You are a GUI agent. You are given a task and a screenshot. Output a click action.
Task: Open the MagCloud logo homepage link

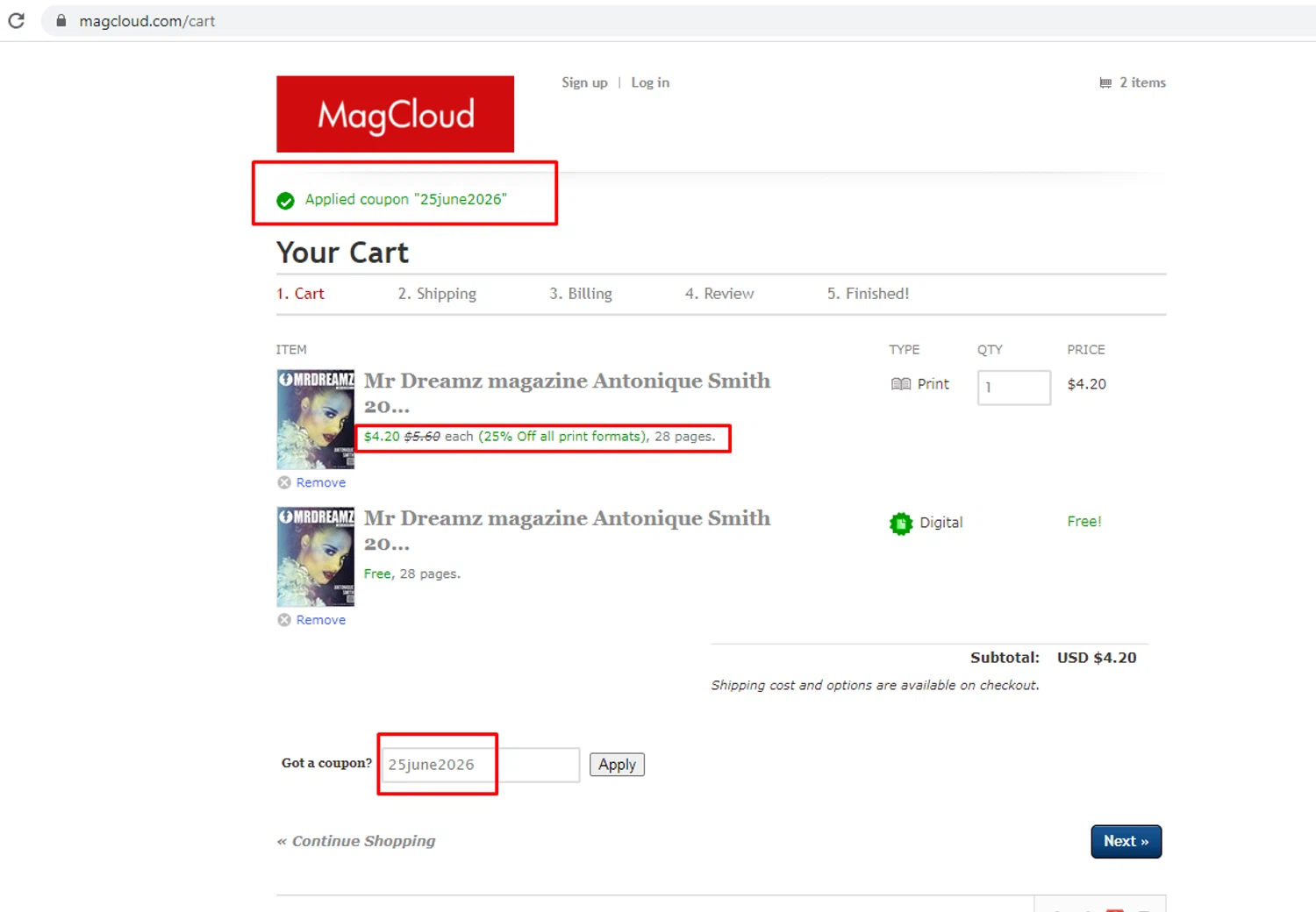(395, 114)
